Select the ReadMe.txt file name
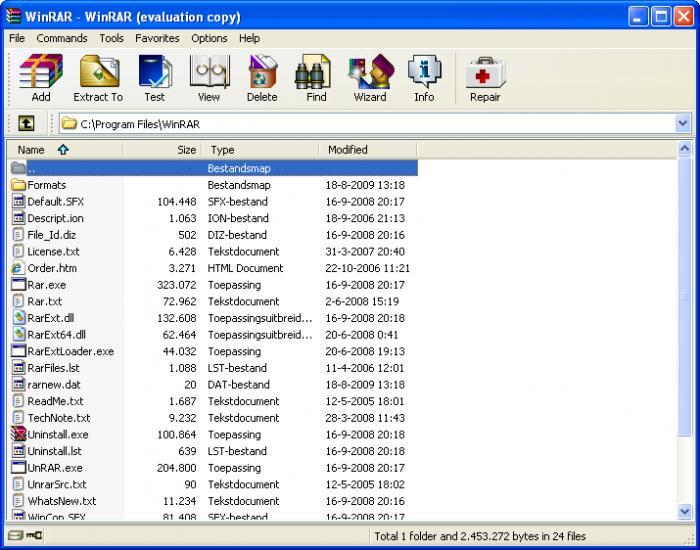 point(55,401)
